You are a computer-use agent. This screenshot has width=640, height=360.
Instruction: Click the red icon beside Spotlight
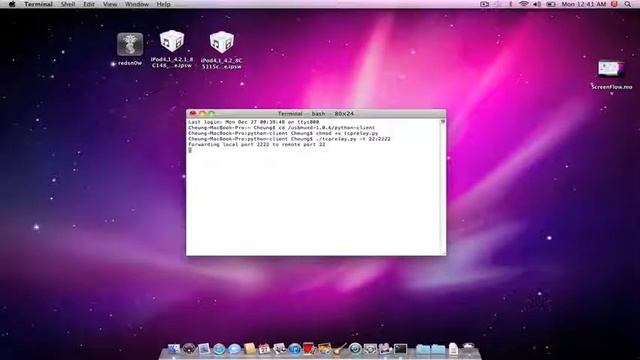(x=614, y=4)
